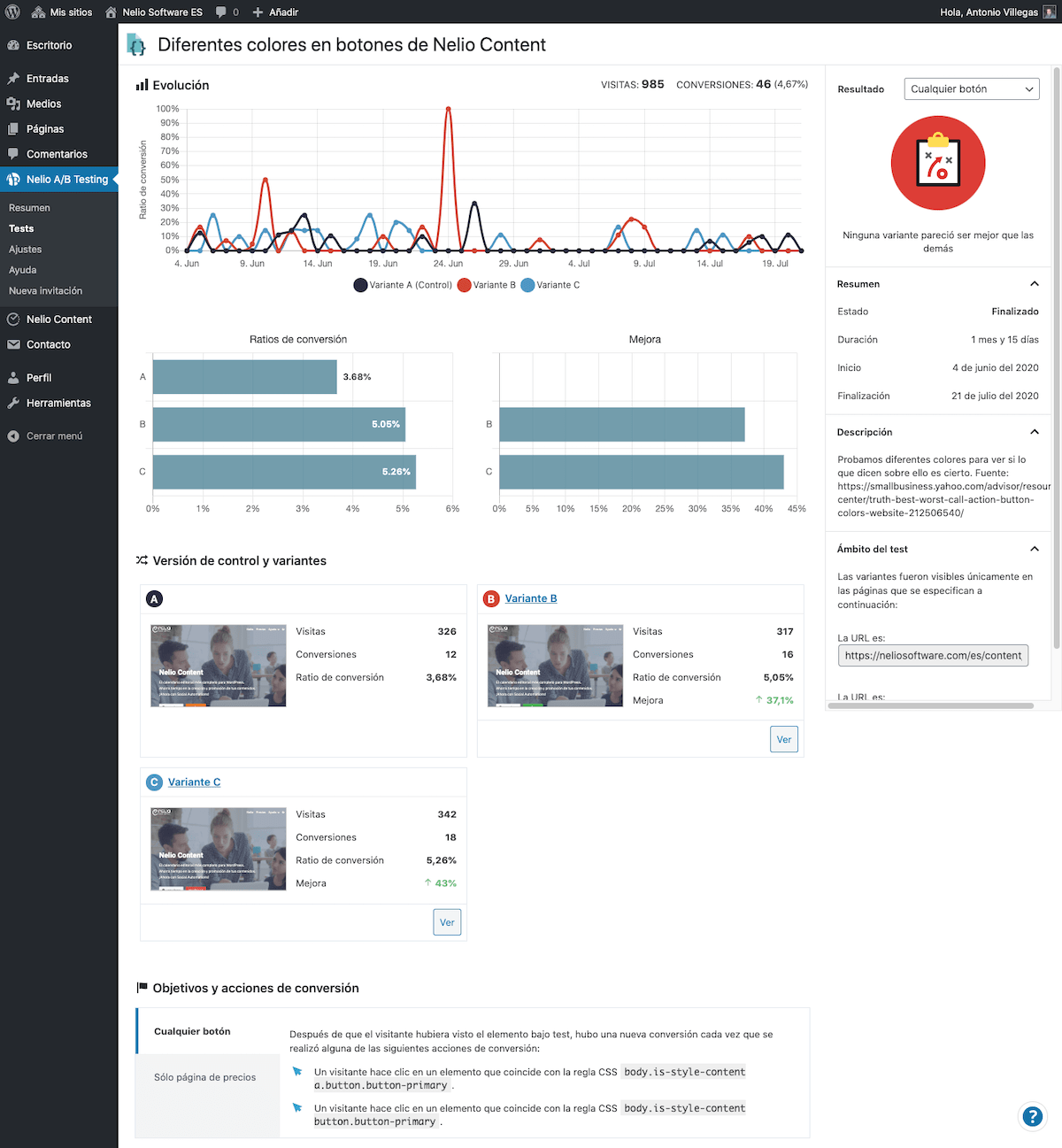Open the Resumen submenu item
The width and height of the screenshot is (1062, 1148).
[x=29, y=208]
